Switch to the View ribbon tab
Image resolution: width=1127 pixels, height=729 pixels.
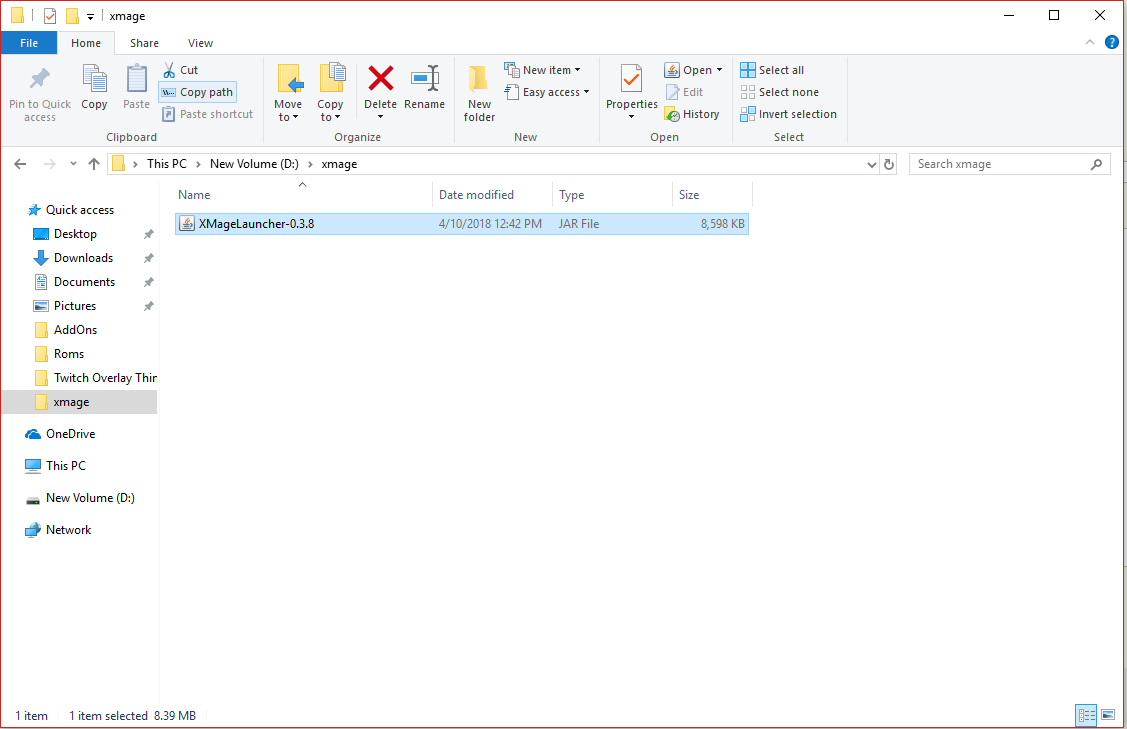point(201,43)
